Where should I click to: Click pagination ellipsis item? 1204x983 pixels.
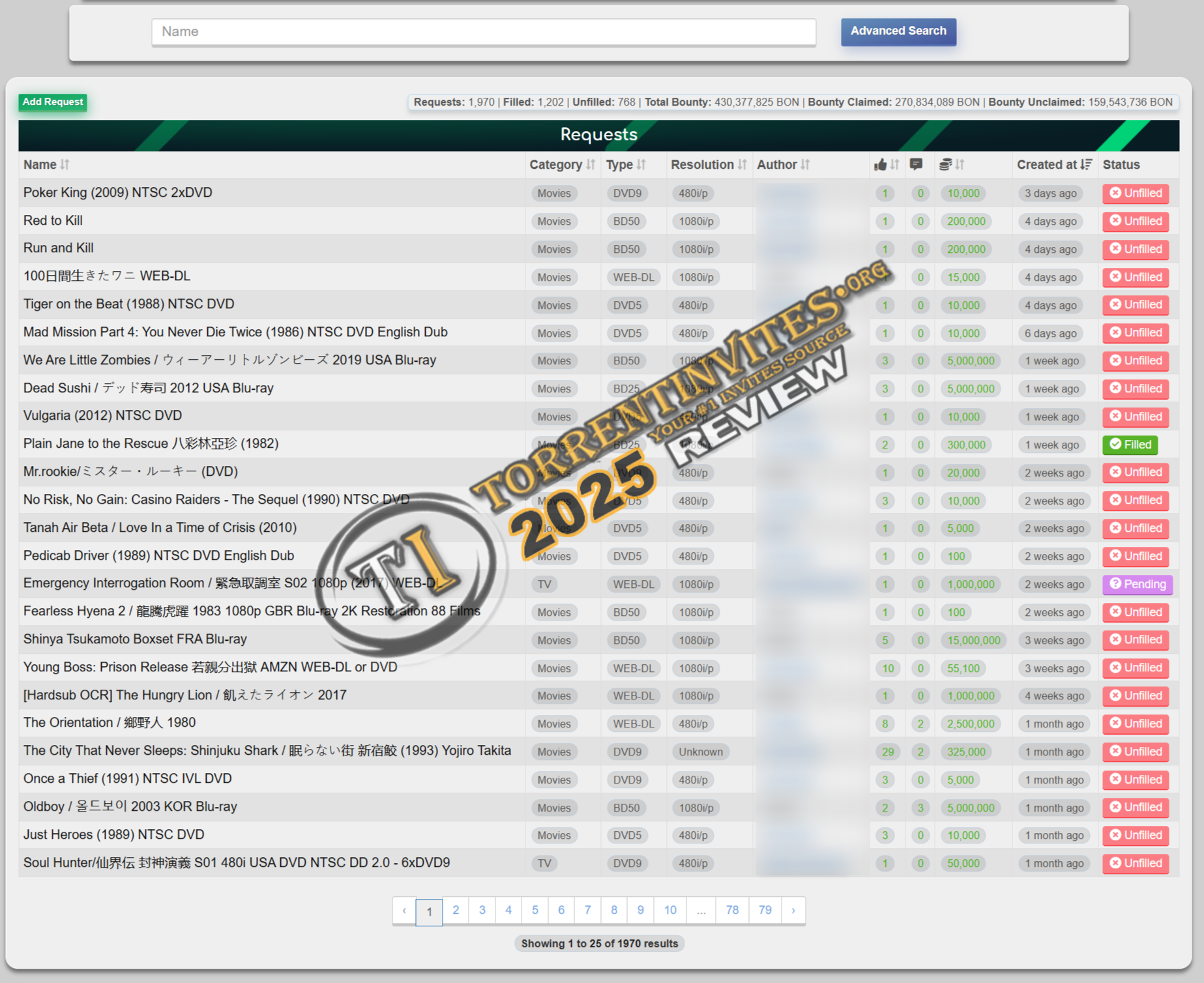(701, 910)
